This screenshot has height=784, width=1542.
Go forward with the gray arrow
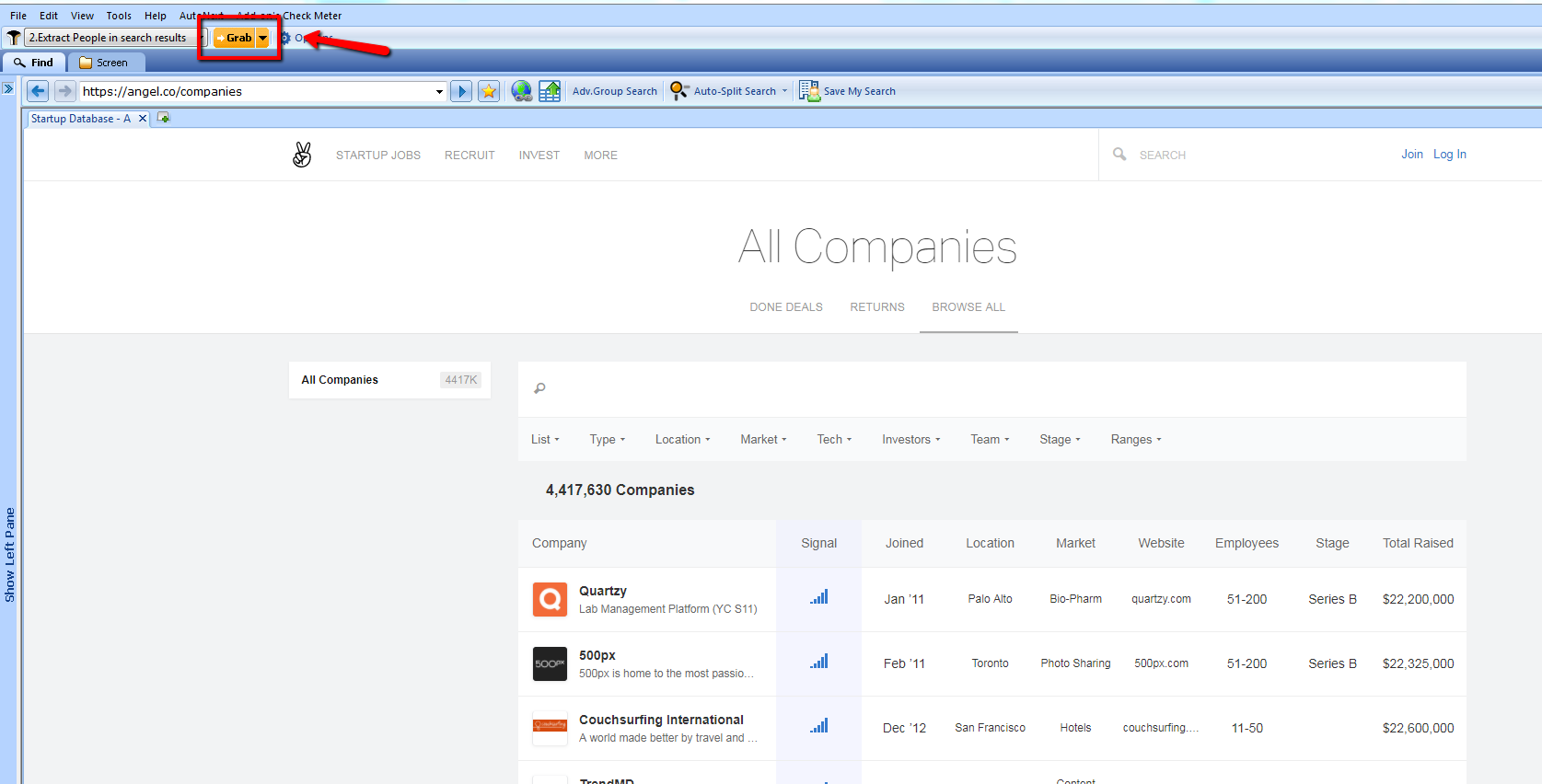coord(64,91)
